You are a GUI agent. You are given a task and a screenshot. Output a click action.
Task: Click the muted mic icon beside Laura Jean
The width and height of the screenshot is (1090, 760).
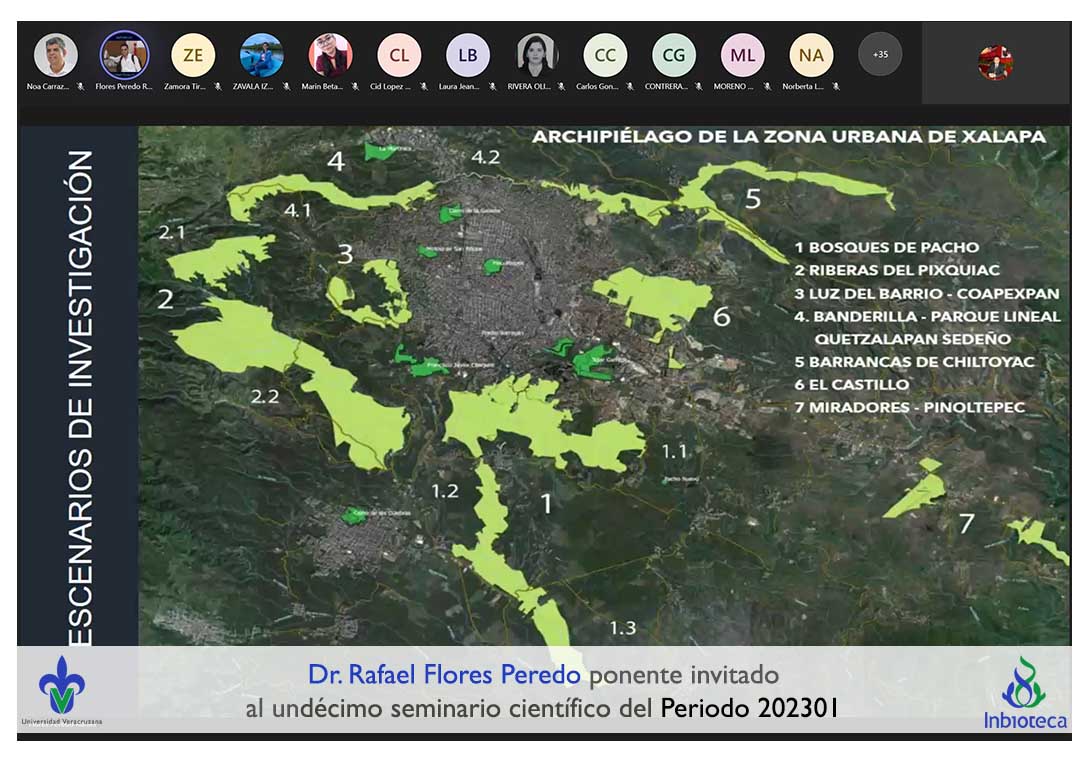pyautogui.click(x=492, y=87)
